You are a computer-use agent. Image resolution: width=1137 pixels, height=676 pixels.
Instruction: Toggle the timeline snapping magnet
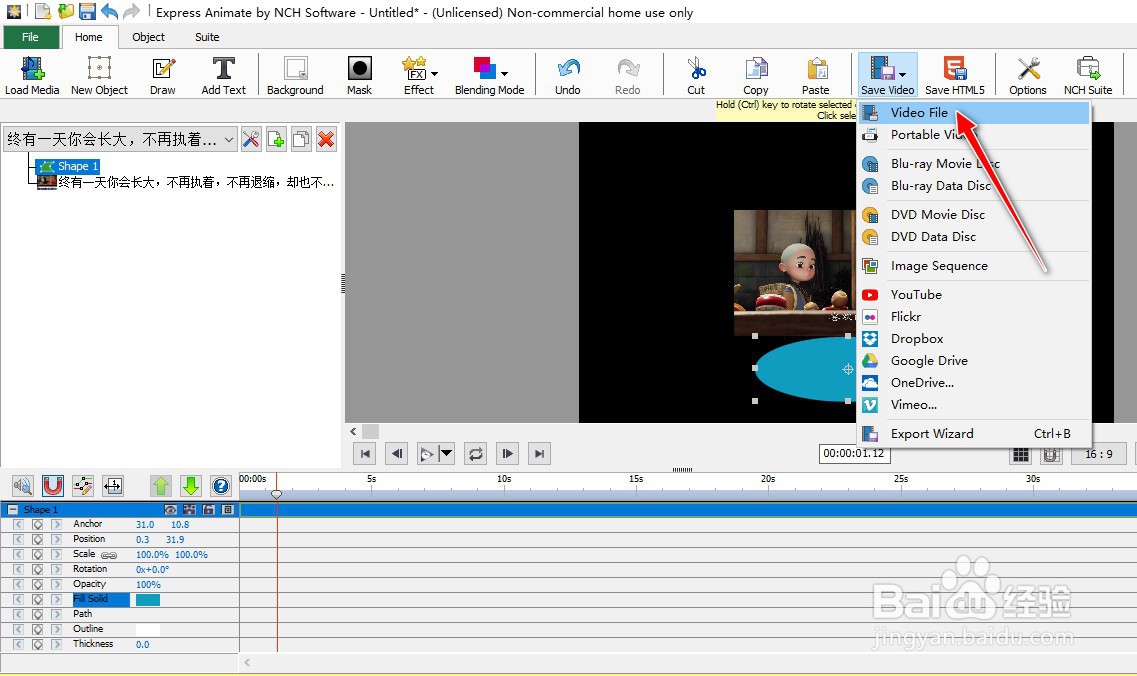click(x=53, y=485)
